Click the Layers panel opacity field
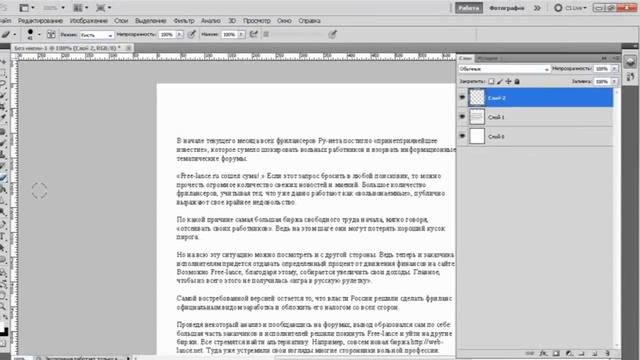Screen dimensions: 640x360 (602, 69)
